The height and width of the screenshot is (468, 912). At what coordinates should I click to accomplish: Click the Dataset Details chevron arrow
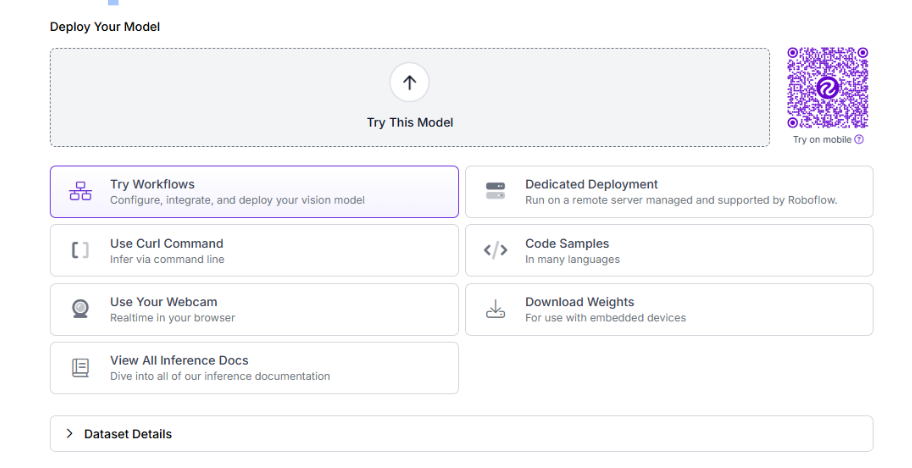69,434
